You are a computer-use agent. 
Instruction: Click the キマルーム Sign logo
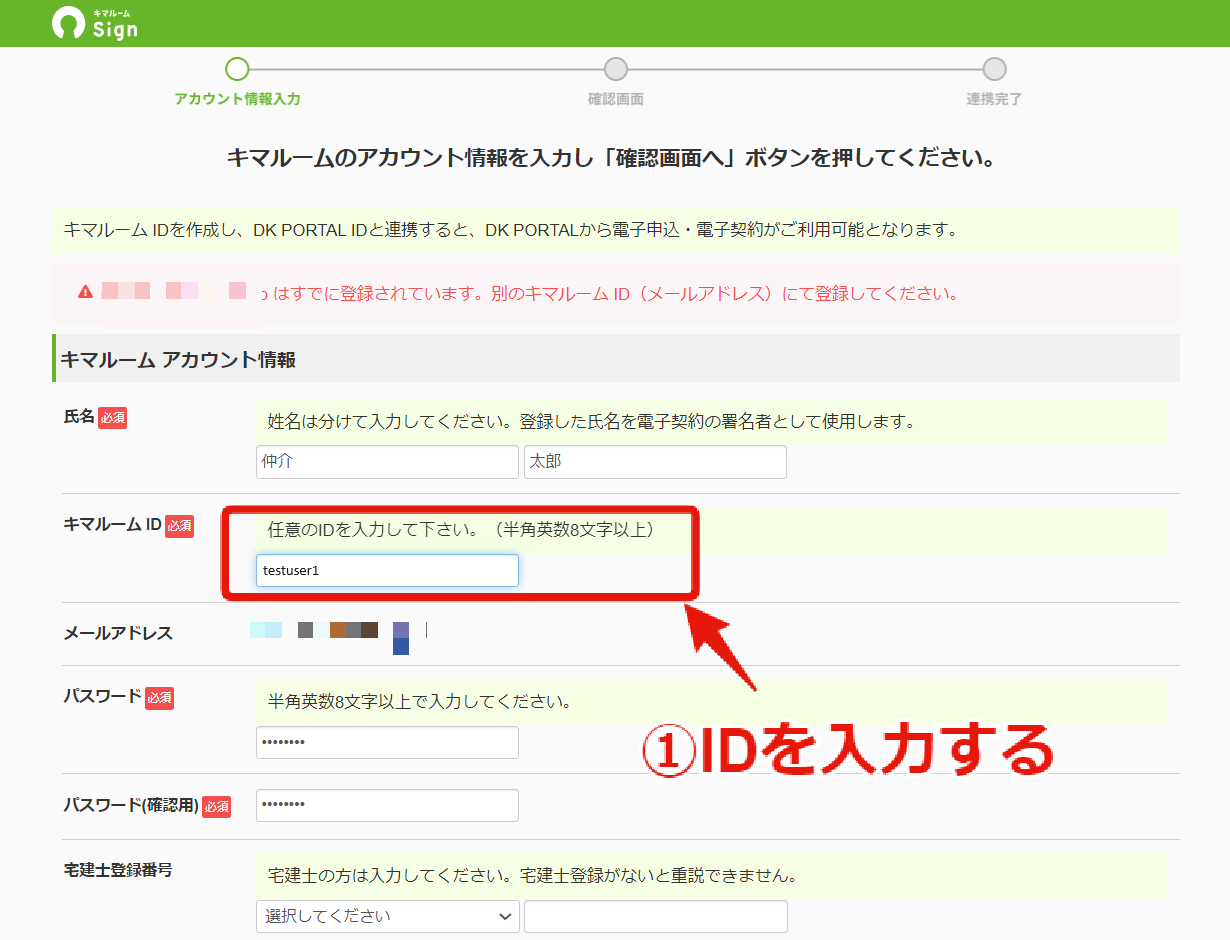tap(95, 23)
